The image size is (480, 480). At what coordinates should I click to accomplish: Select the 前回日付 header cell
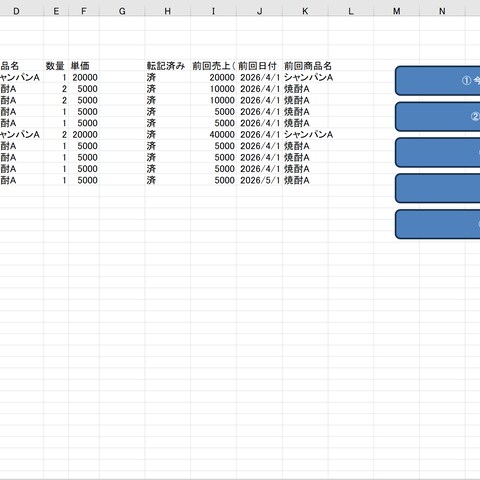(x=259, y=66)
